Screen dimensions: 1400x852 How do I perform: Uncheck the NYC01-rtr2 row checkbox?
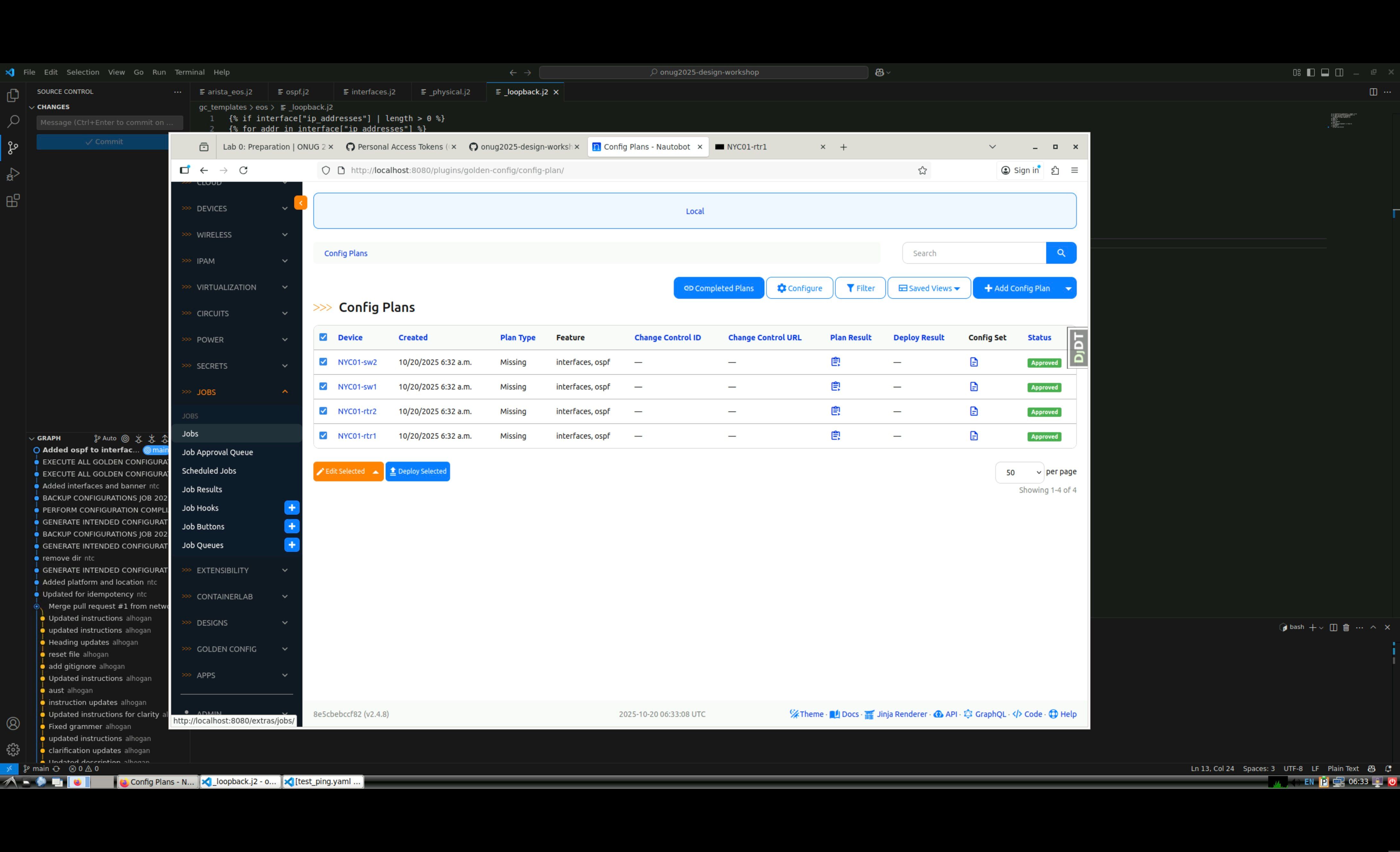click(323, 411)
